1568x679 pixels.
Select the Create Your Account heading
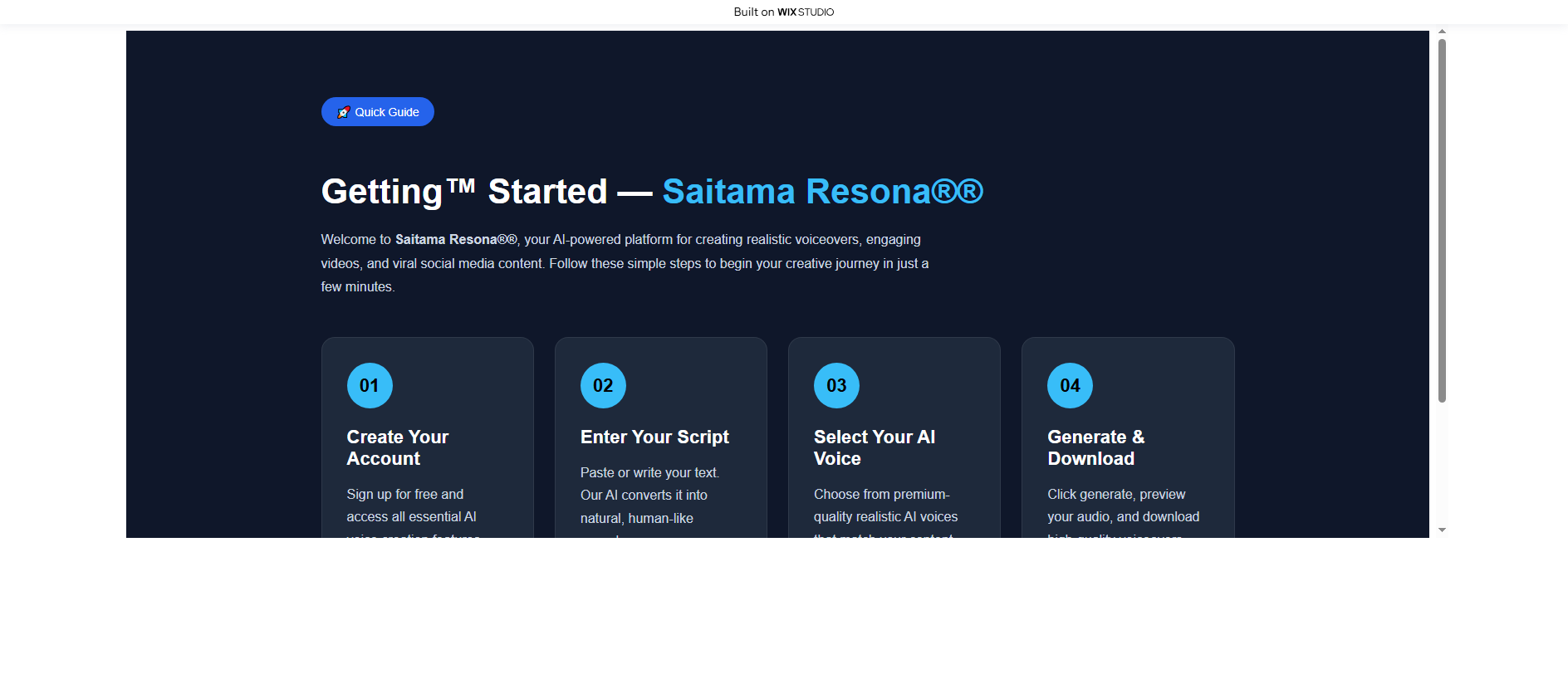tap(398, 447)
